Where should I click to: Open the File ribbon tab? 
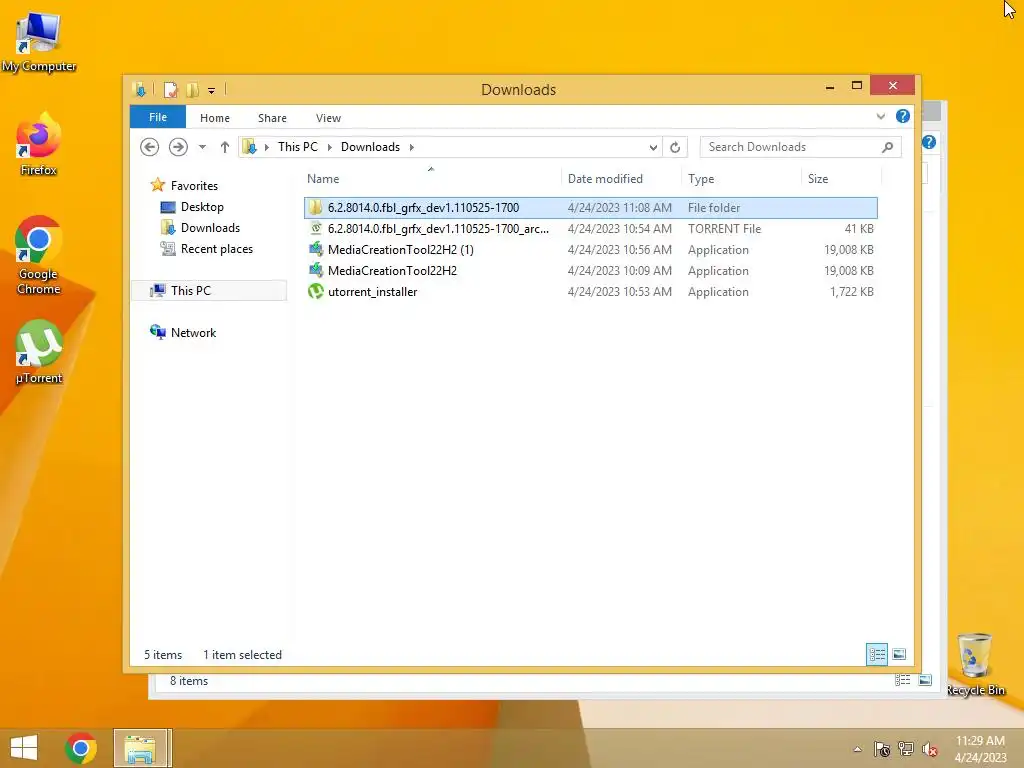tap(158, 117)
